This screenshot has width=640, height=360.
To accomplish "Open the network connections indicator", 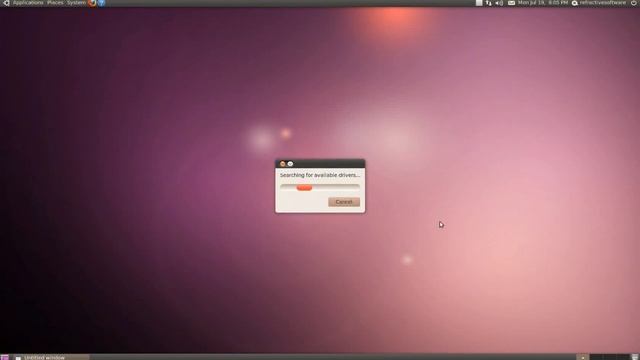I will [x=489, y=3].
